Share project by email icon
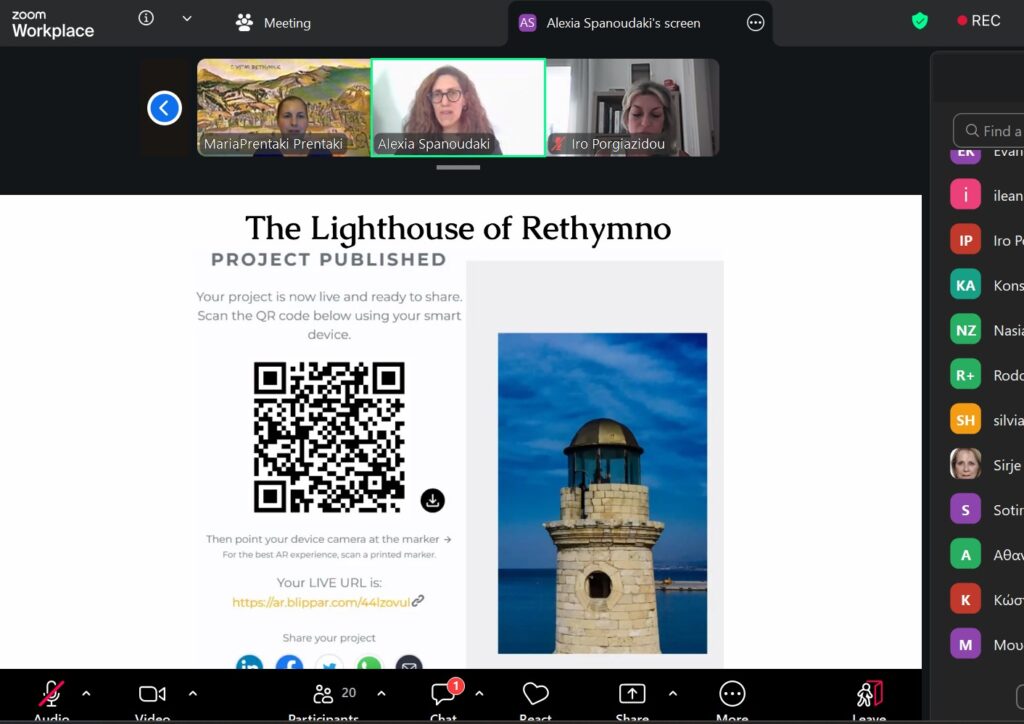Screen dimensions: 1024x724 tap(409, 663)
